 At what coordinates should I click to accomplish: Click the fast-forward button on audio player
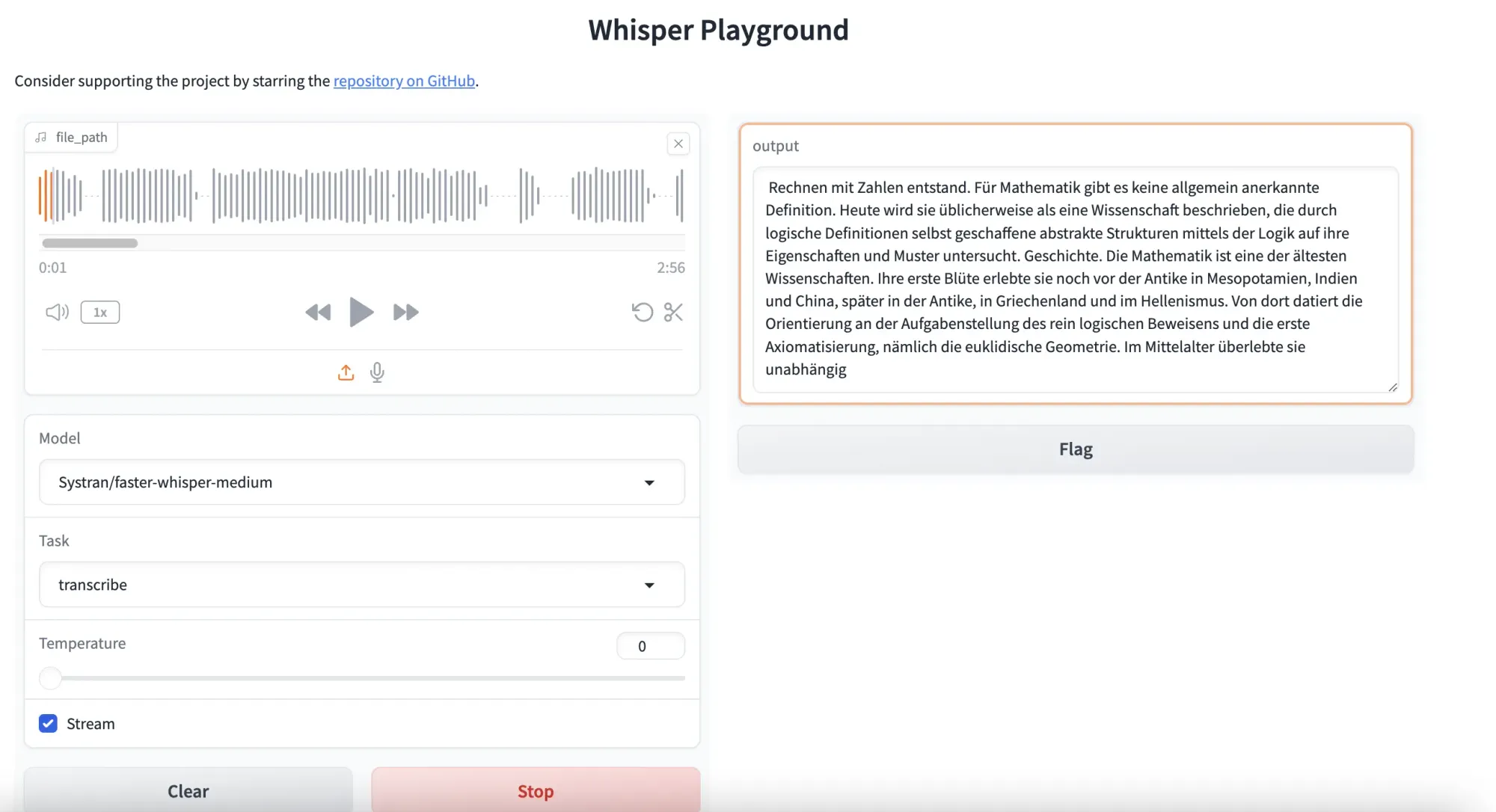[404, 311]
